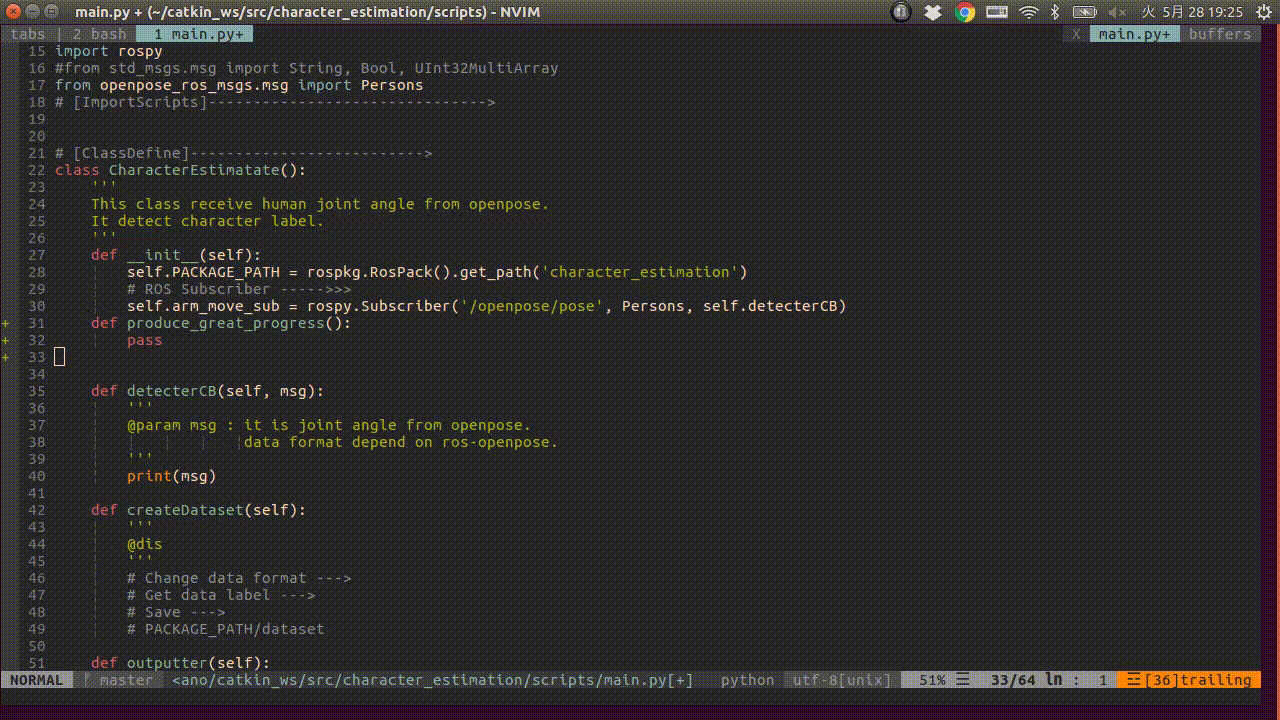
Task: Click the Chrome icon in system tray
Action: pos(965,12)
